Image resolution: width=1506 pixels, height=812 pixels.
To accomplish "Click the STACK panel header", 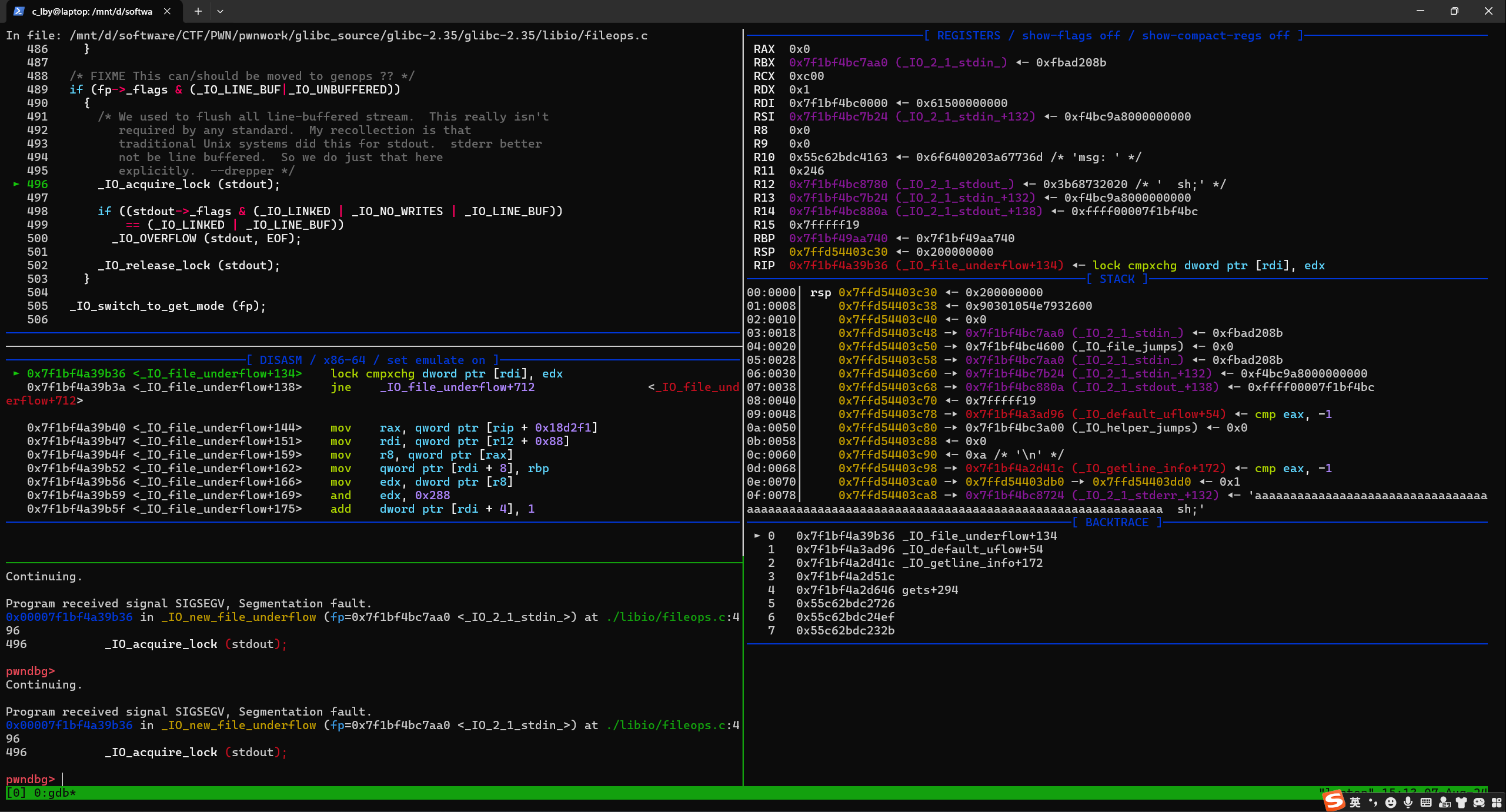I will [1117, 279].
